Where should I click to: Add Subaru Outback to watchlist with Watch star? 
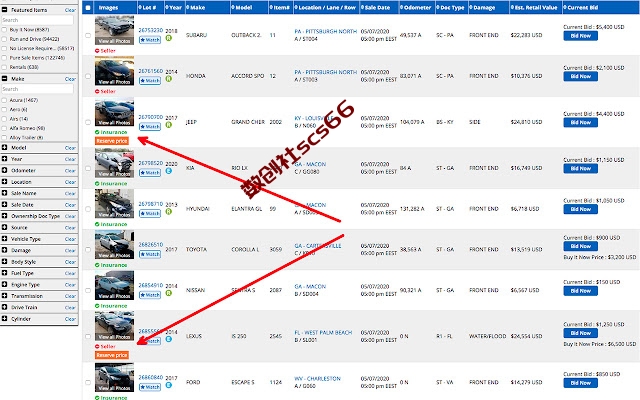(x=150, y=40)
